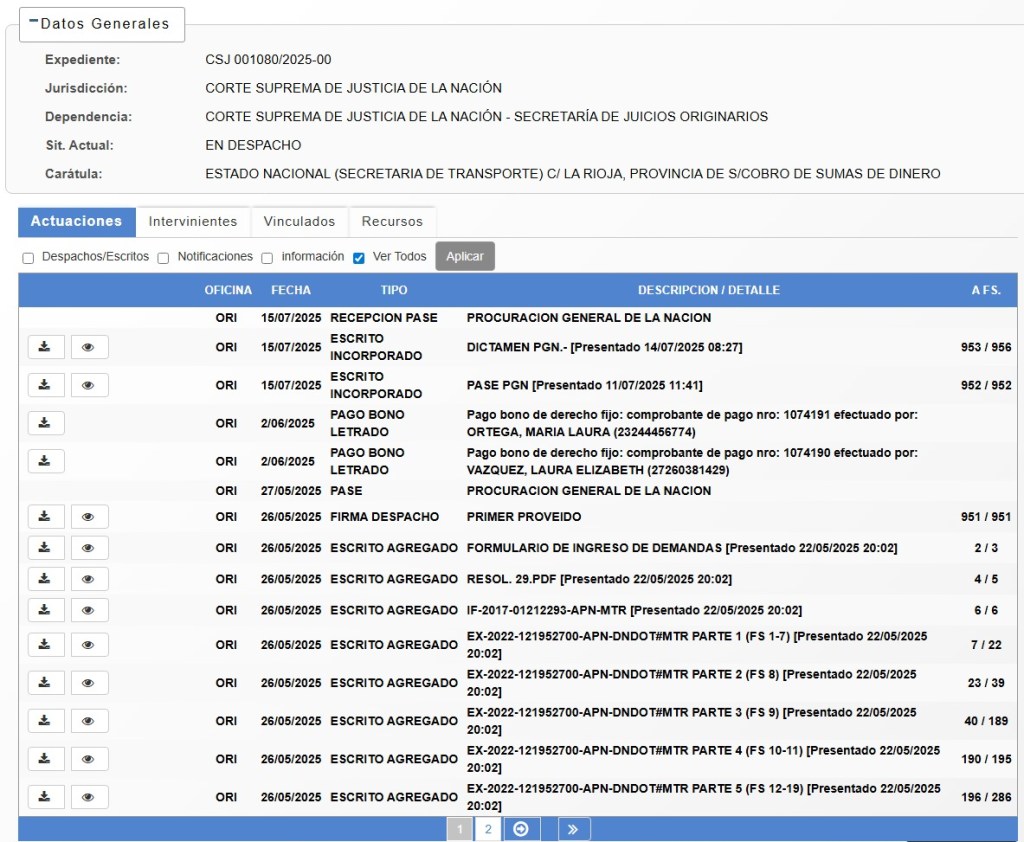Viewport: 1024px width, 842px height.
Task: Download the DICTAMEN PGN document
Action: coord(46,347)
